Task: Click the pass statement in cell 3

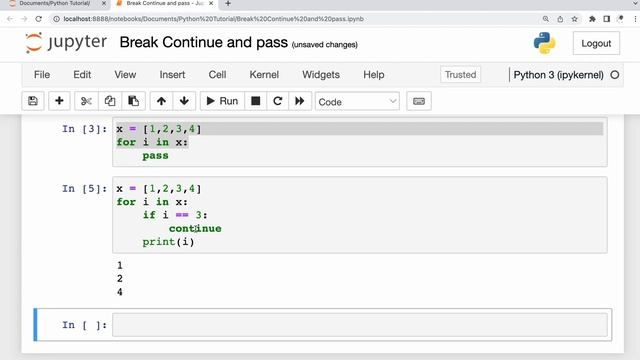Action: (156, 156)
